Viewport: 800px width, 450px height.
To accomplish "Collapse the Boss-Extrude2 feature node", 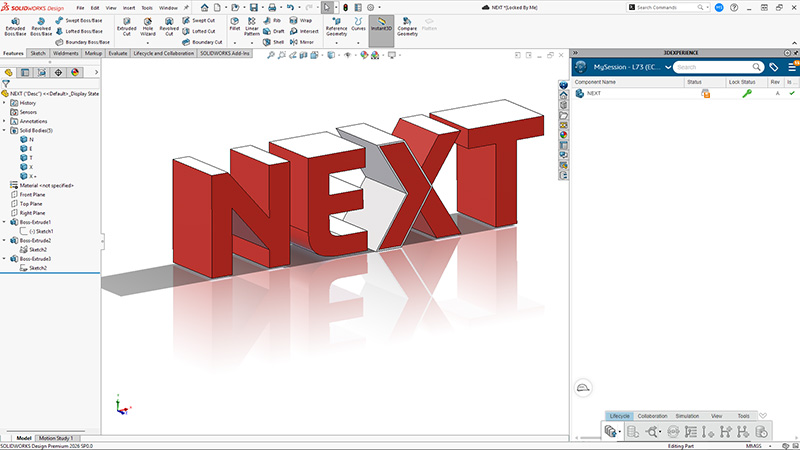I will pyautogui.click(x=4, y=240).
